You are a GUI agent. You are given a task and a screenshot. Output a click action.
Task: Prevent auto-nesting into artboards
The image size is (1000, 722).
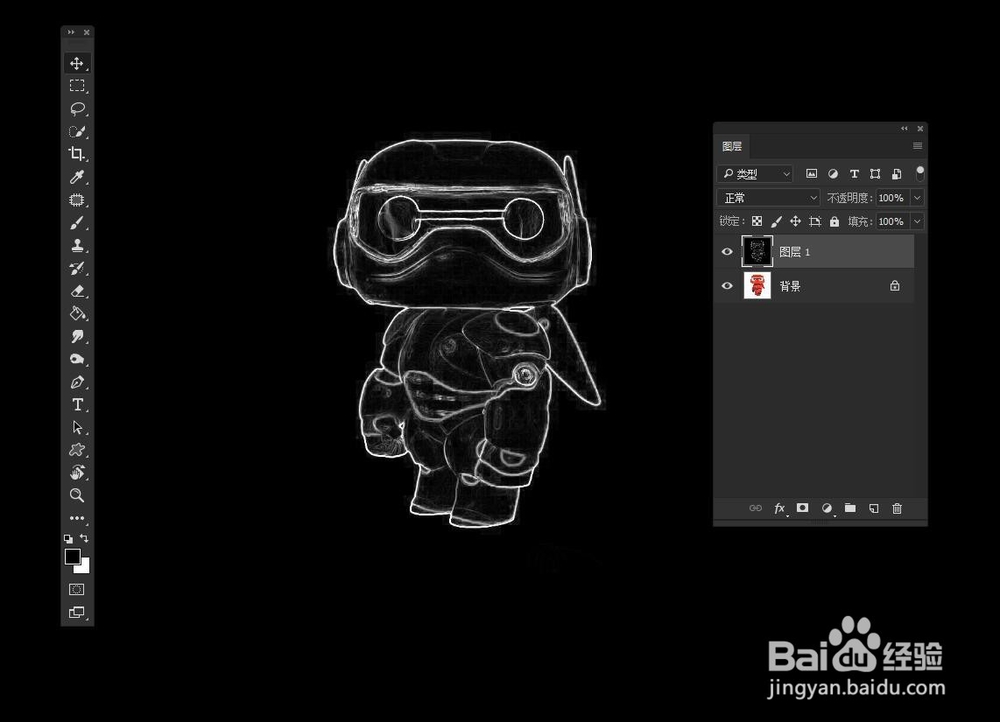(x=815, y=221)
